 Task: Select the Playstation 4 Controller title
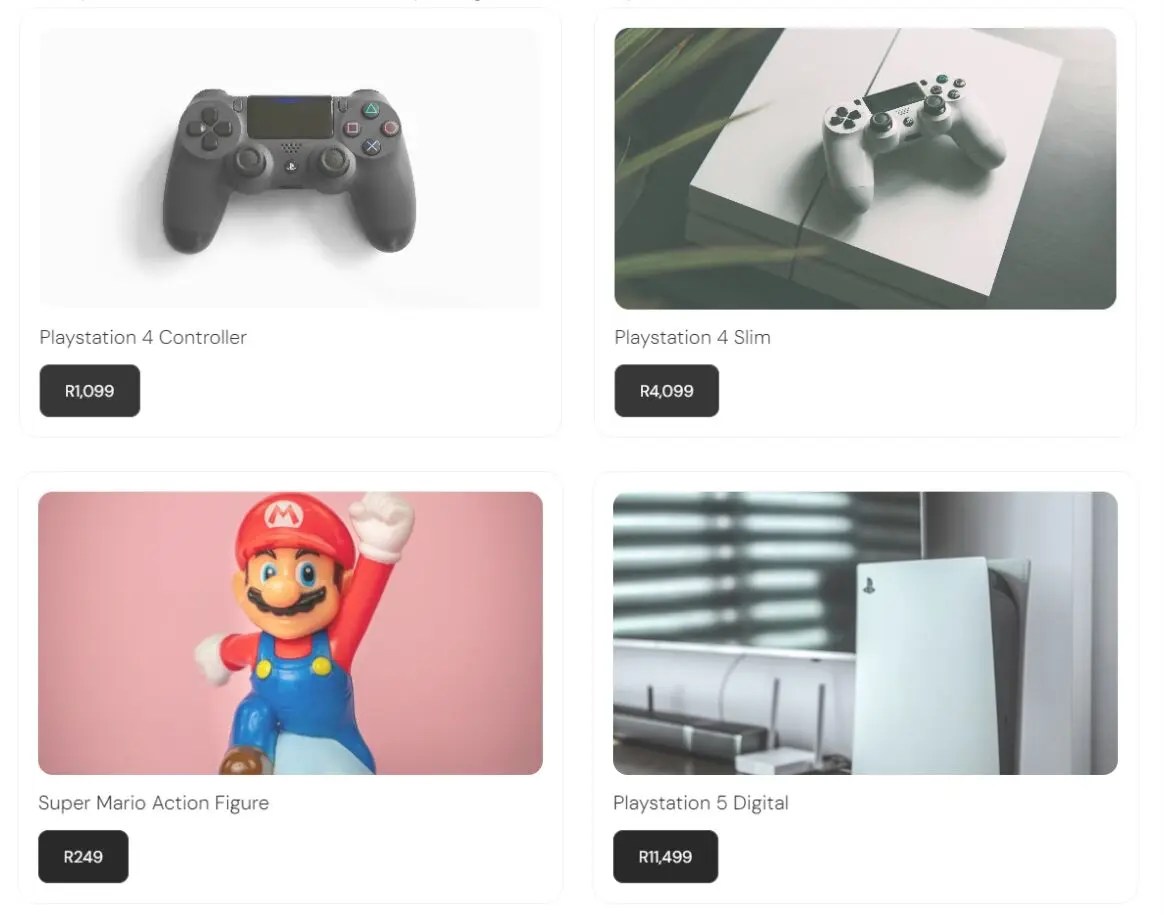pyautogui.click(x=143, y=338)
